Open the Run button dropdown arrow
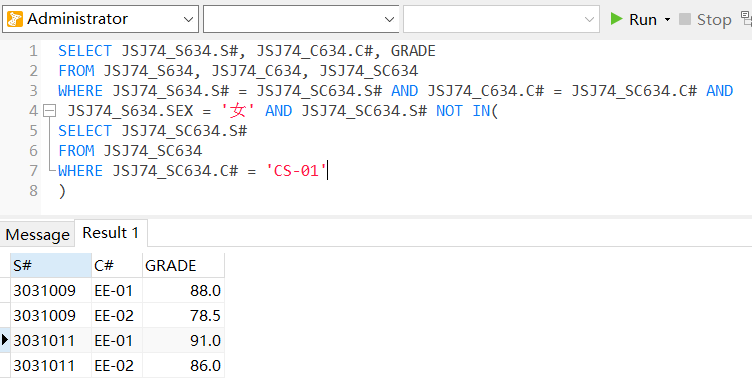Viewport: 752px width, 390px height. coord(667,20)
